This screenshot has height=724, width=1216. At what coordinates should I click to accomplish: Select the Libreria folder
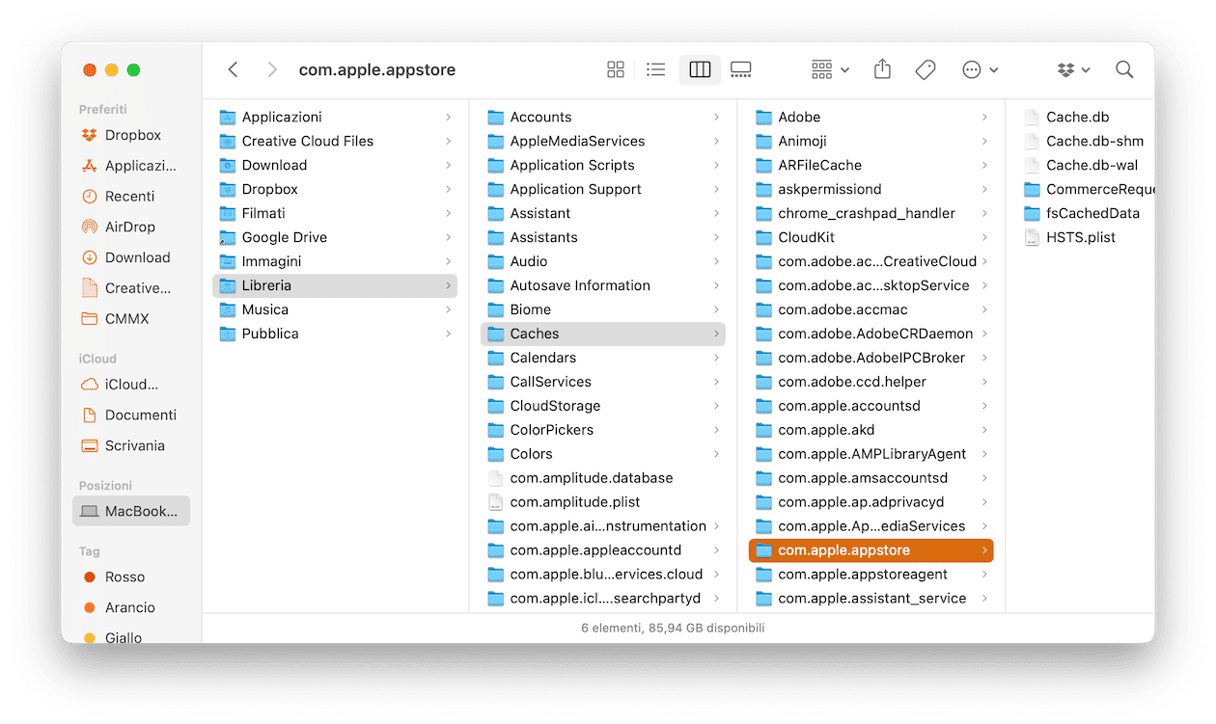pos(335,285)
